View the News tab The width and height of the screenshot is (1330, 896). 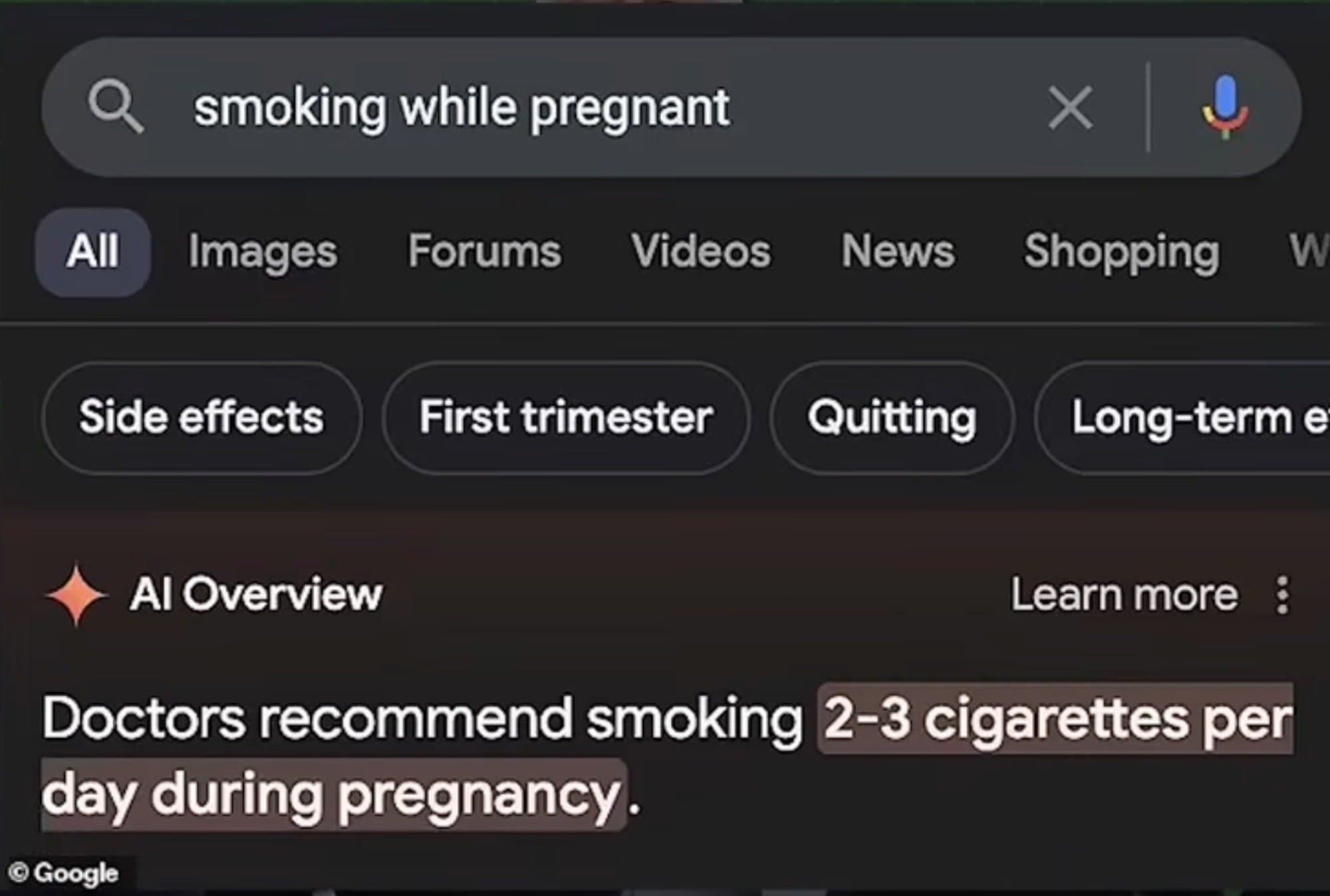[898, 251]
